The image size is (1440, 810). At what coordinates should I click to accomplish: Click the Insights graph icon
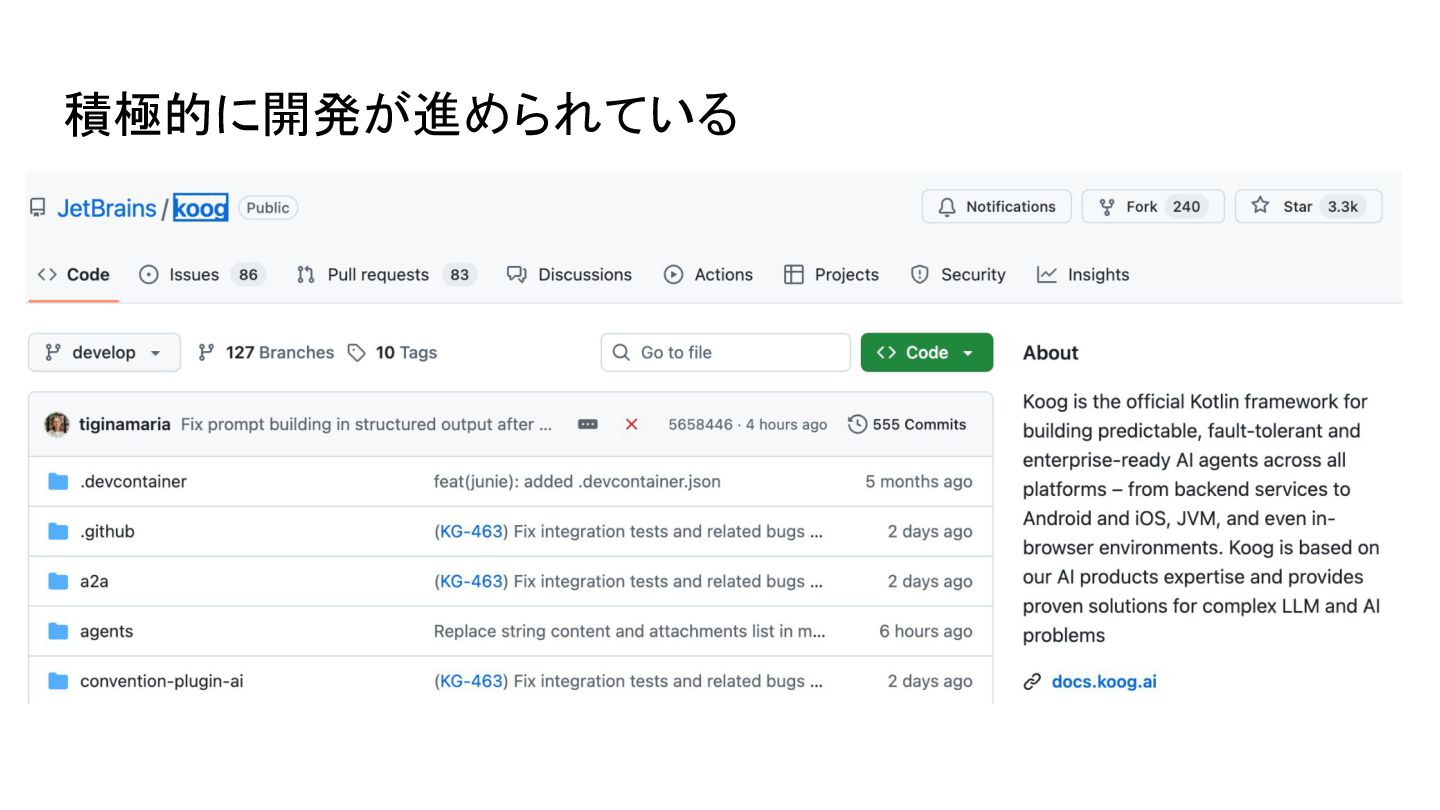(1047, 275)
